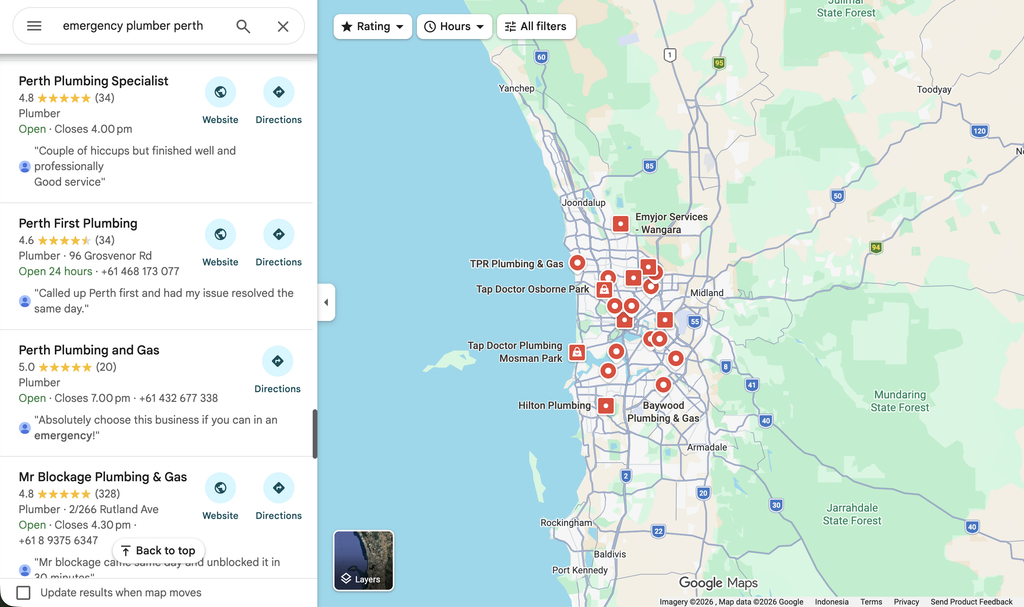This screenshot has width=1024, height=607.
Task: Grab the results list scrollbar thumb
Action: pos(315,434)
